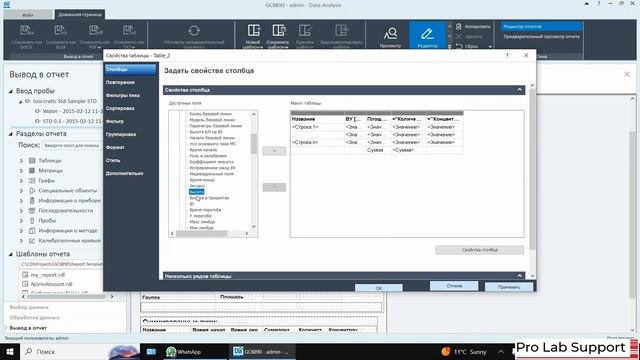Select Предварительный просмотр отчета option

point(542,36)
